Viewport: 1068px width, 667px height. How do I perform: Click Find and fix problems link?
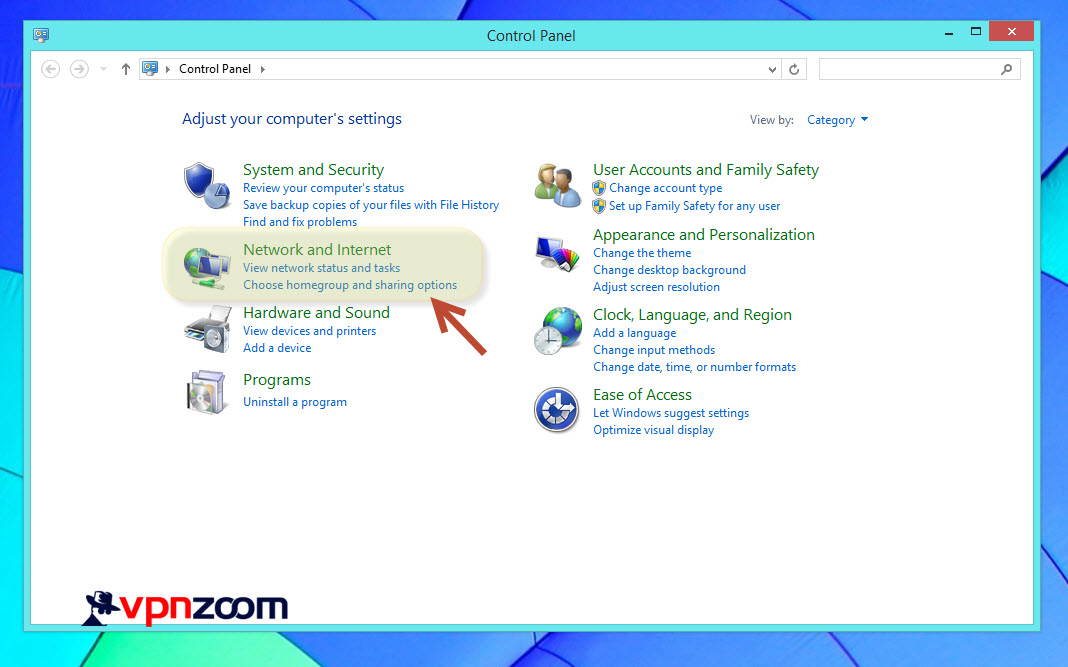click(x=300, y=222)
